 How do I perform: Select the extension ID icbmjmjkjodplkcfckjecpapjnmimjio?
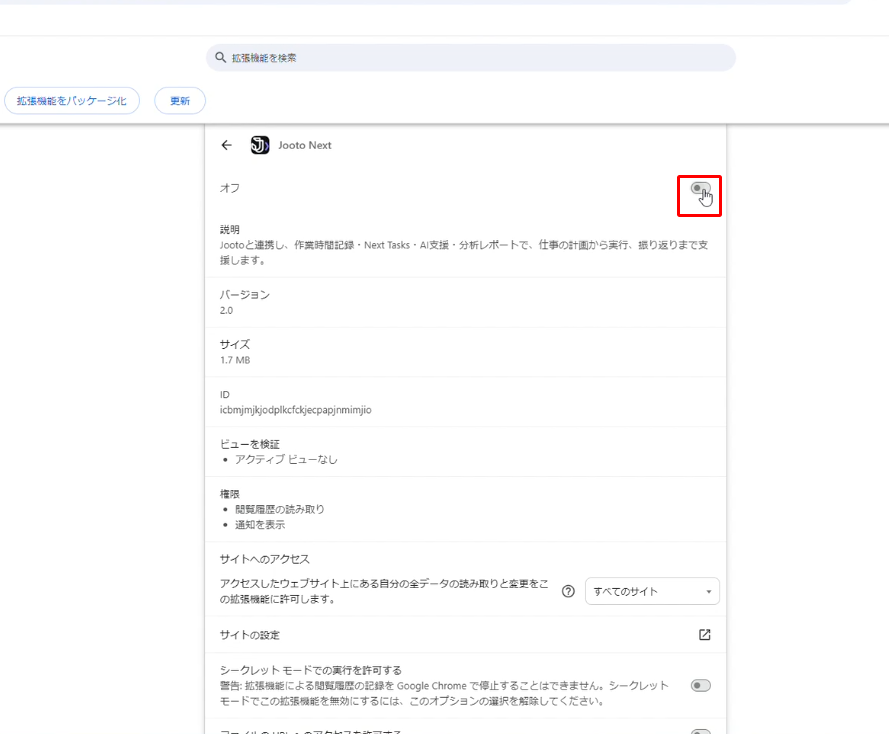coord(295,410)
